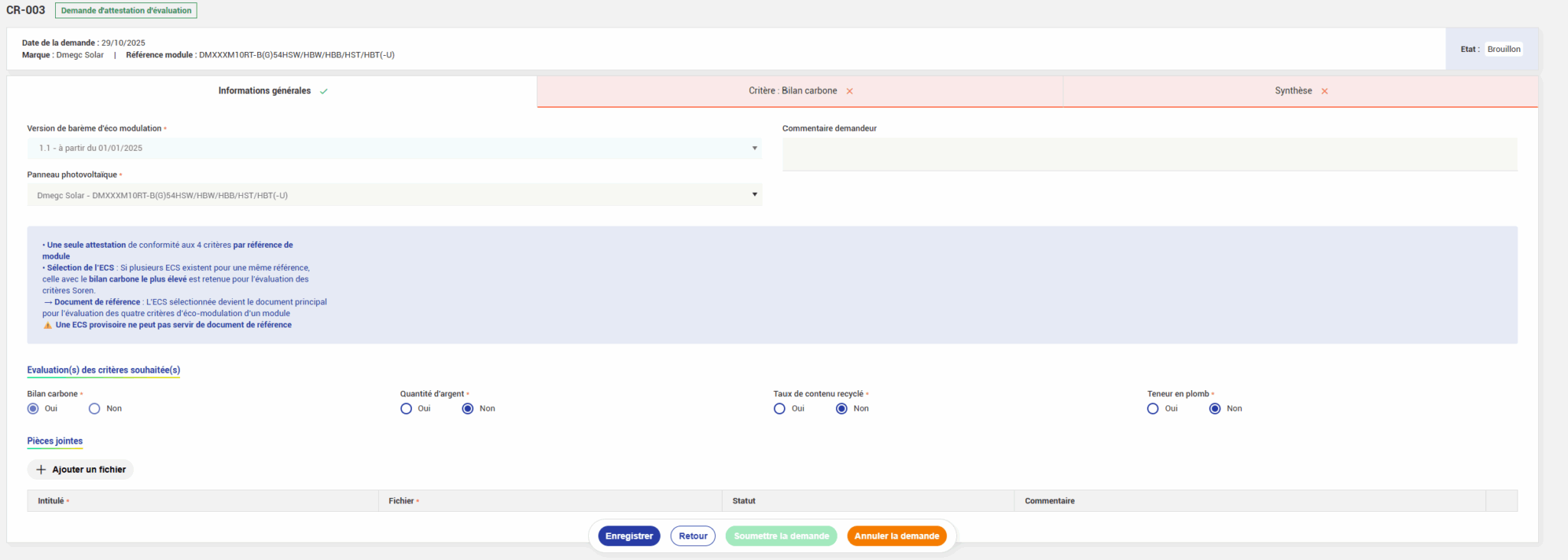Click the plus icon beside Ajouter un fichier

41,470
